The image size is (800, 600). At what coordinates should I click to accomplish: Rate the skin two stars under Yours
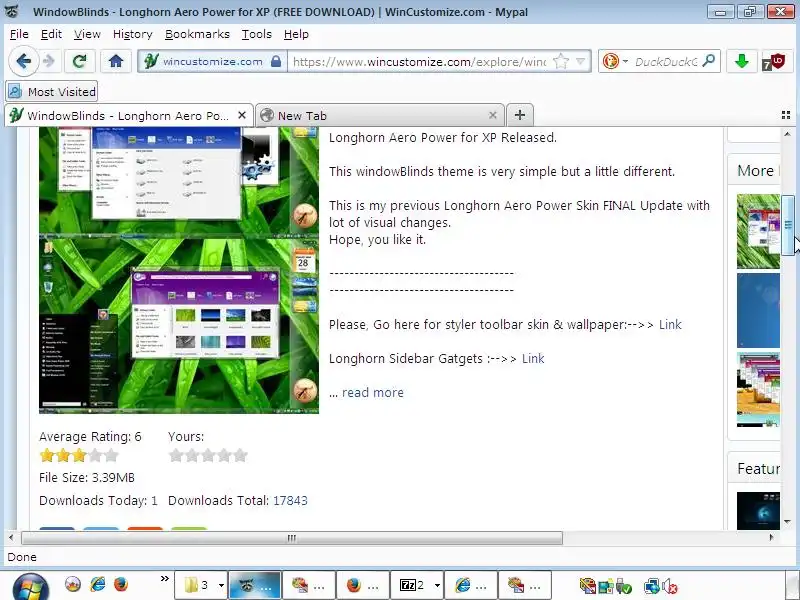pos(192,455)
